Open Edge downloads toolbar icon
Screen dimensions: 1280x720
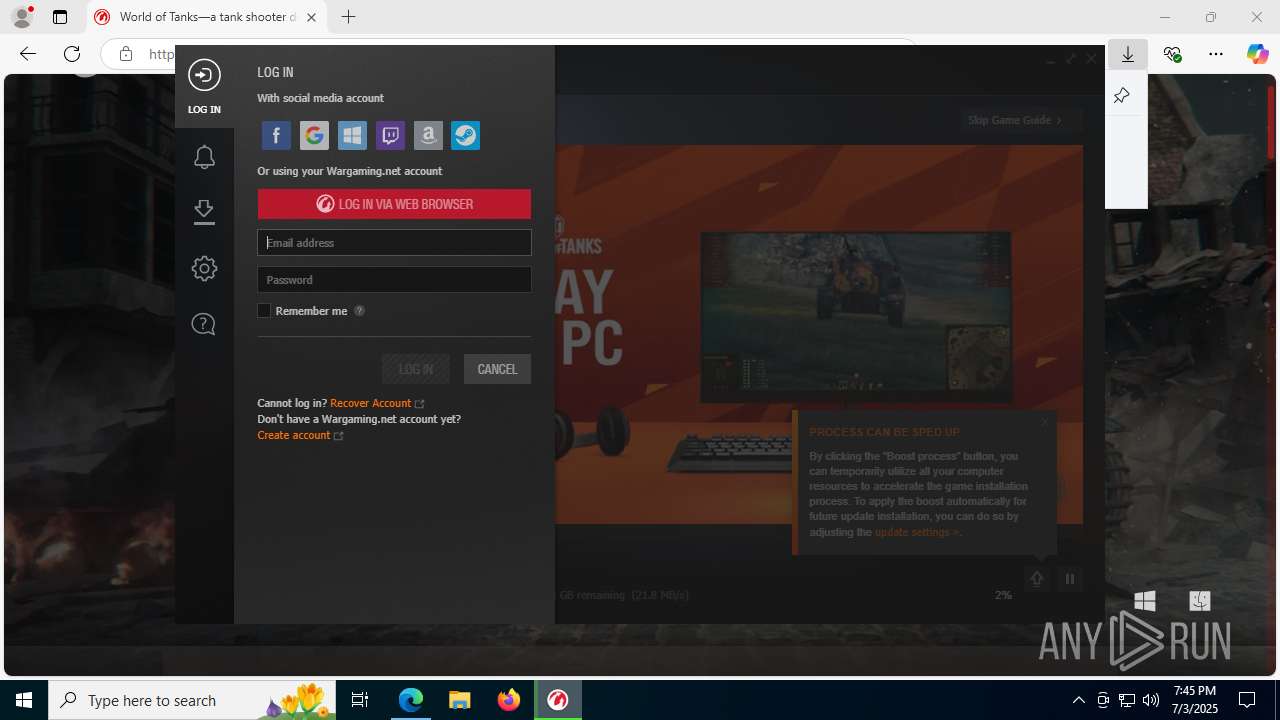pos(1128,54)
